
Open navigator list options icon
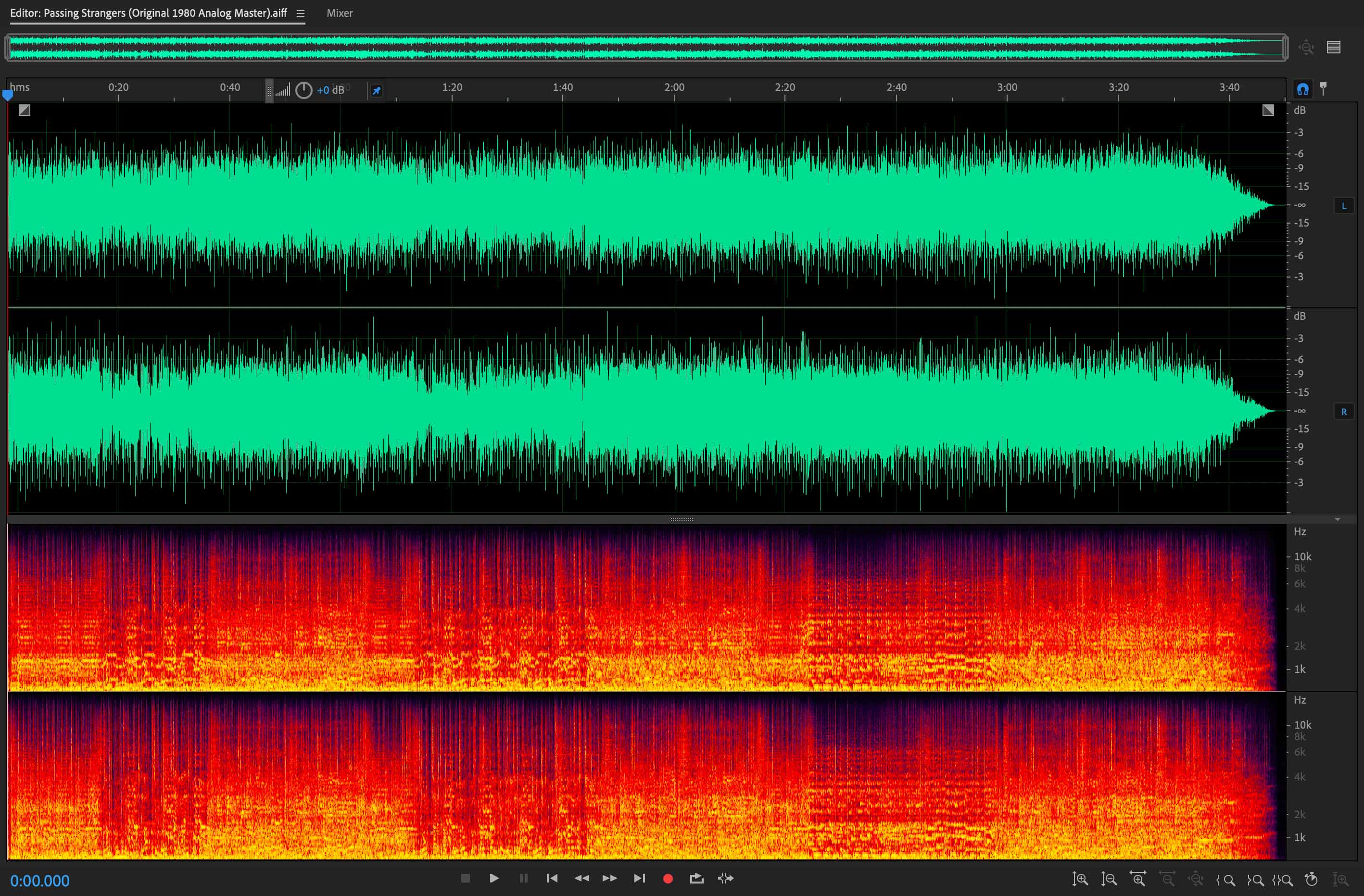(x=1334, y=47)
